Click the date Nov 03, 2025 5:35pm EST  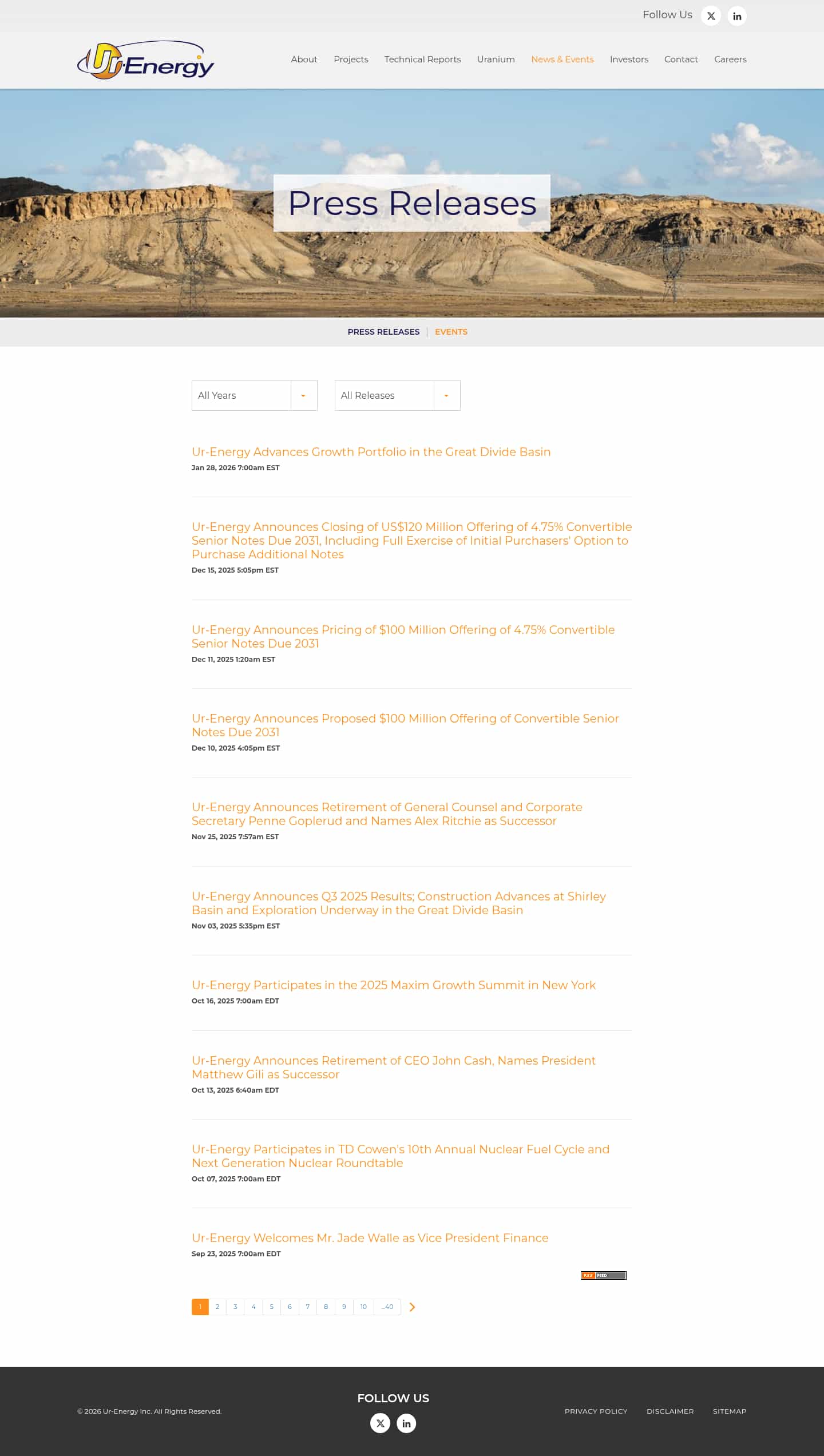236,926
